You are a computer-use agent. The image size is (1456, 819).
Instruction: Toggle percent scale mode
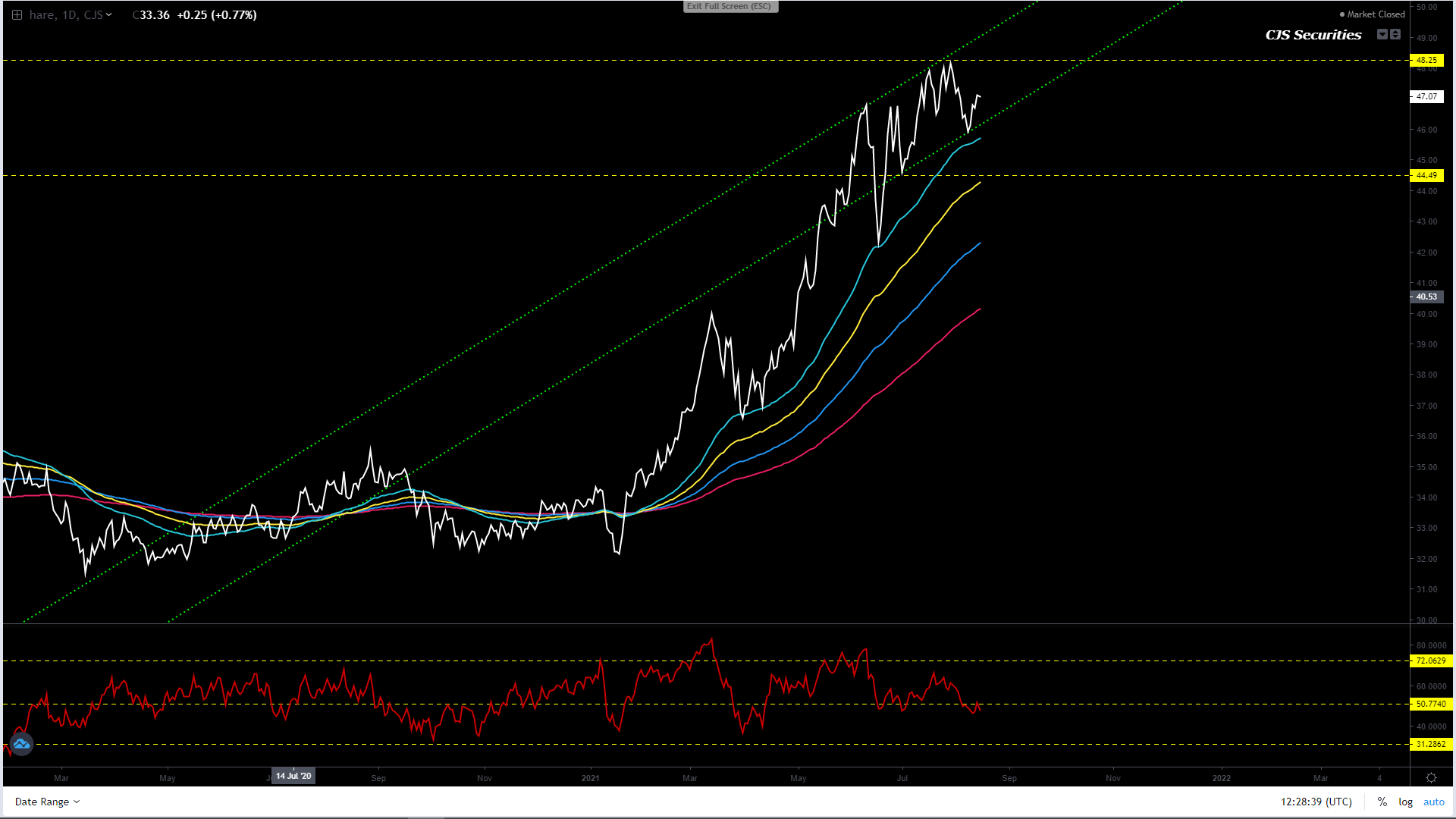[x=1382, y=802]
